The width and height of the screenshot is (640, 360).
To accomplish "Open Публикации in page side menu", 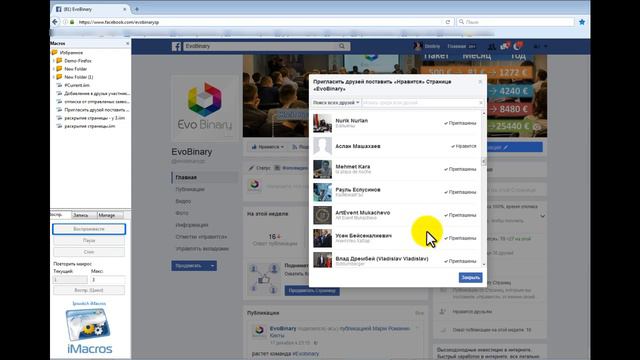I will [190, 189].
